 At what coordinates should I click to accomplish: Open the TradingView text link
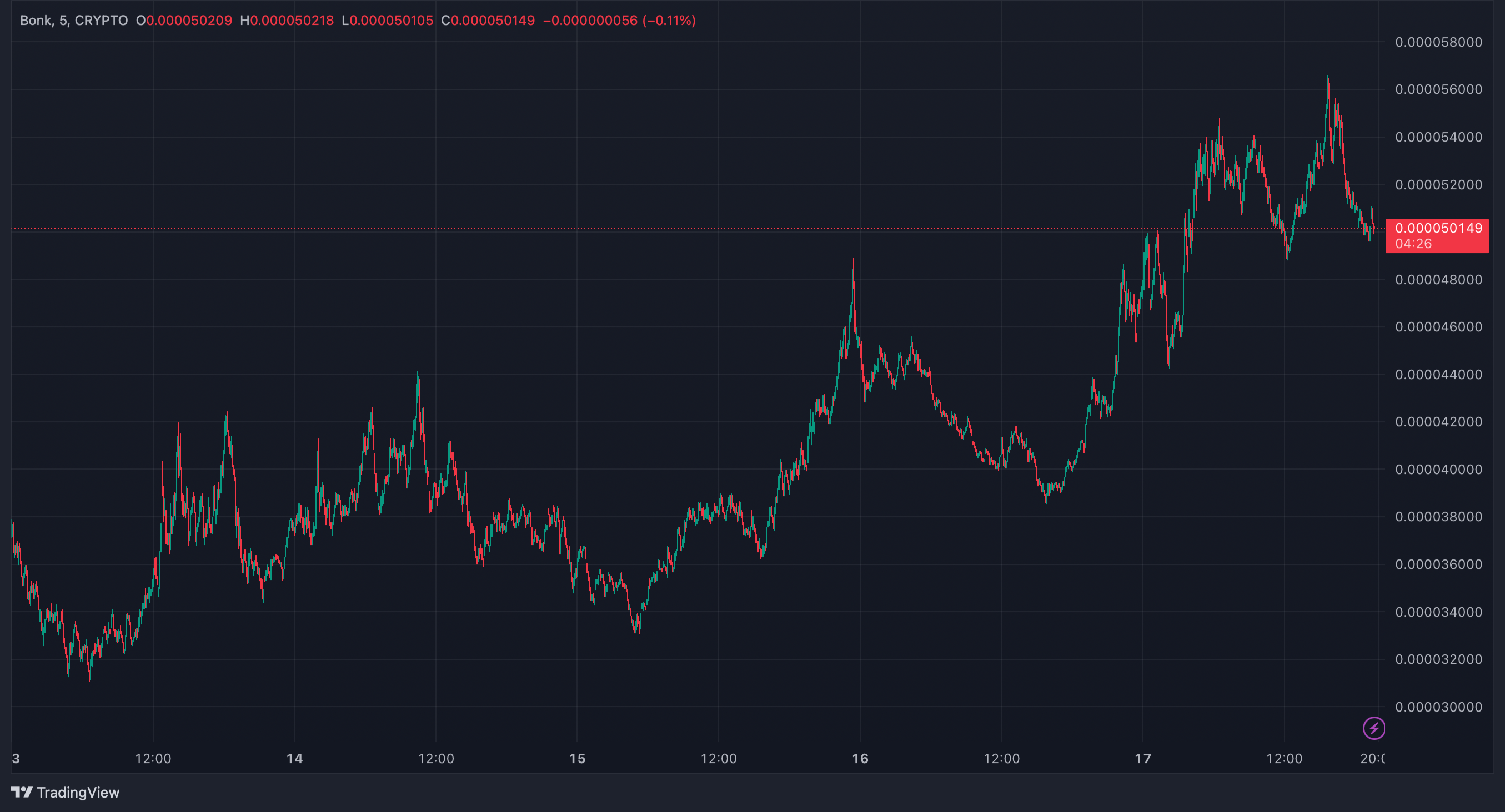(78, 792)
